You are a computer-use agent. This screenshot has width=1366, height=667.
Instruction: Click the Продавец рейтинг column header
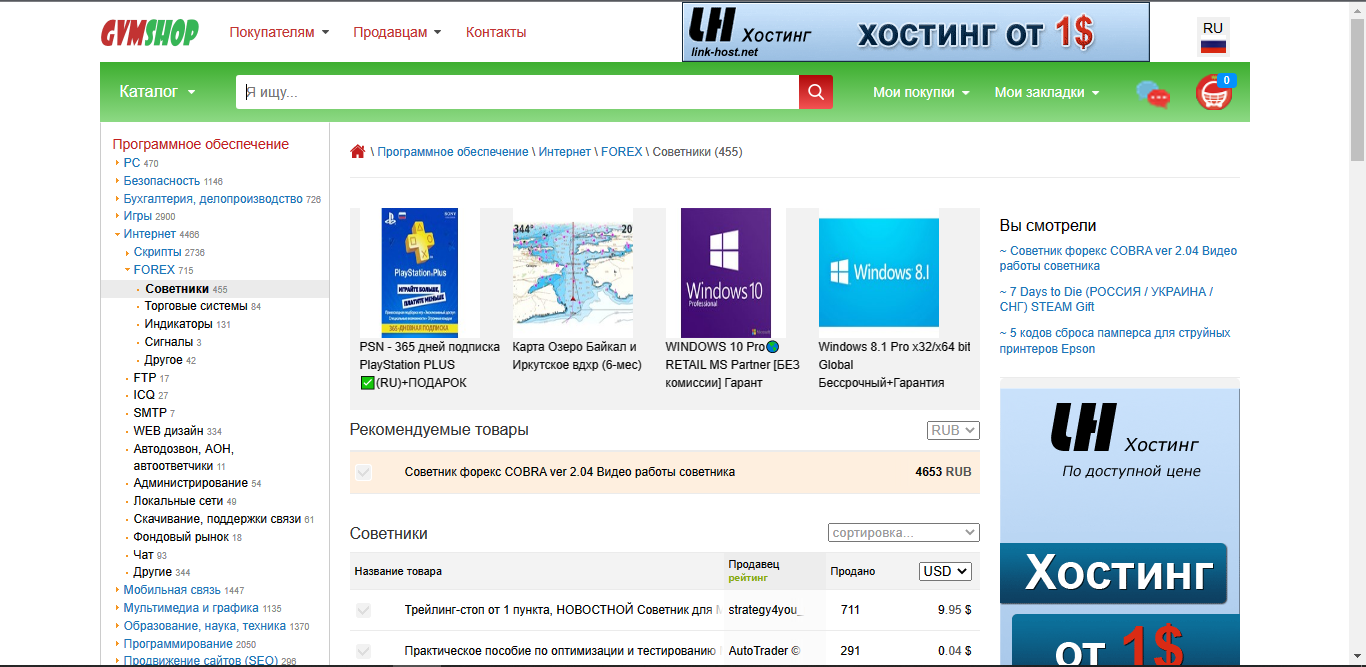(x=754, y=571)
